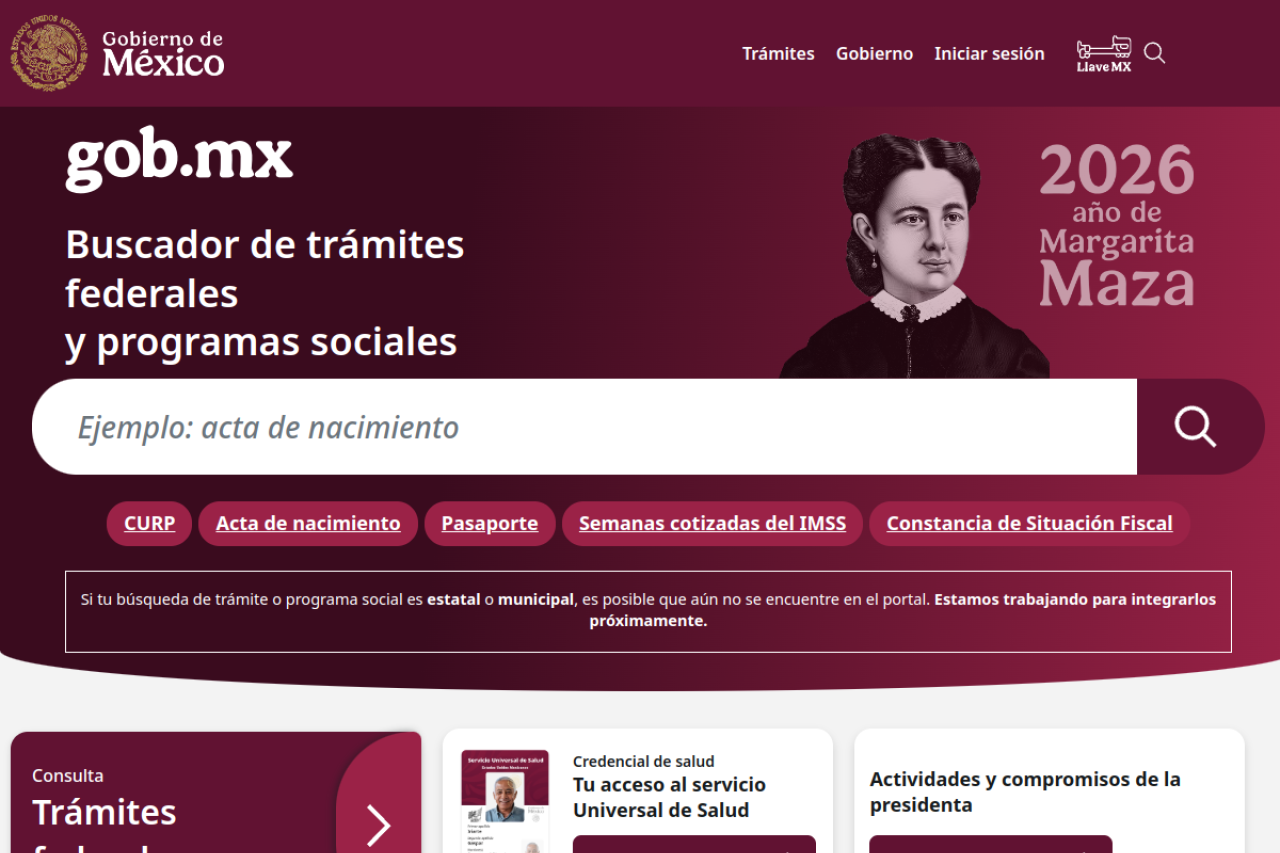Open the Gobierno menu item
The height and width of the screenshot is (853, 1280).
(874, 54)
